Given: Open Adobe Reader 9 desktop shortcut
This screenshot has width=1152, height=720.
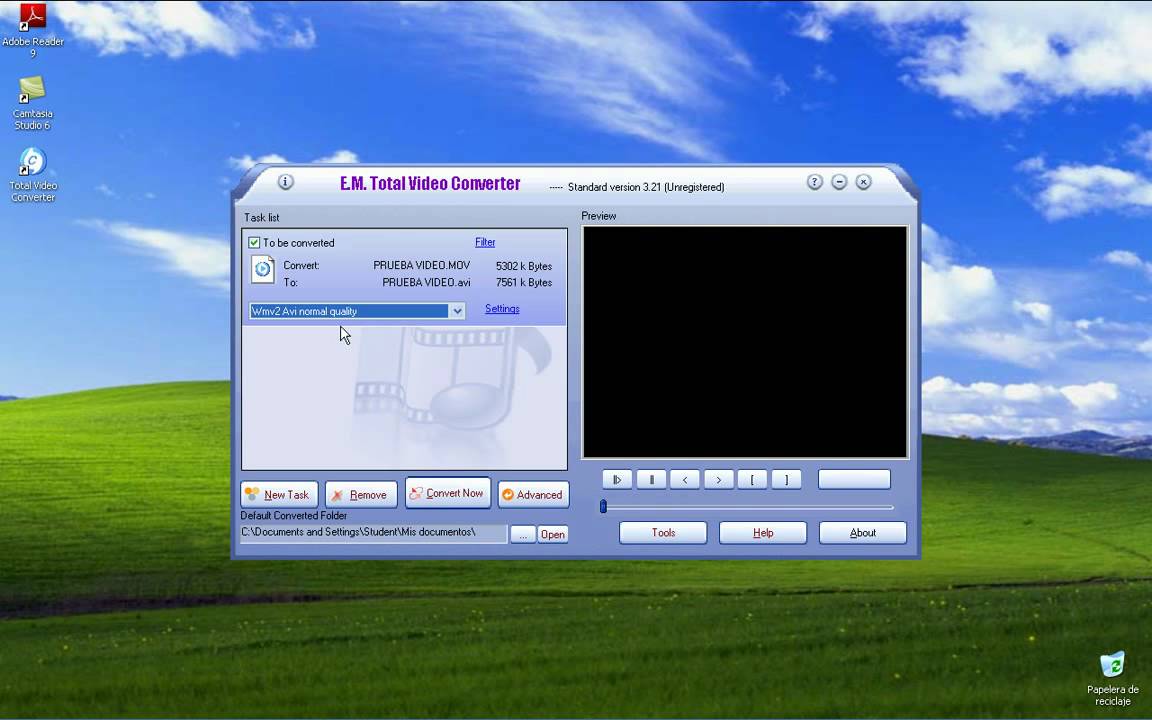Looking at the screenshot, I should 32,29.
